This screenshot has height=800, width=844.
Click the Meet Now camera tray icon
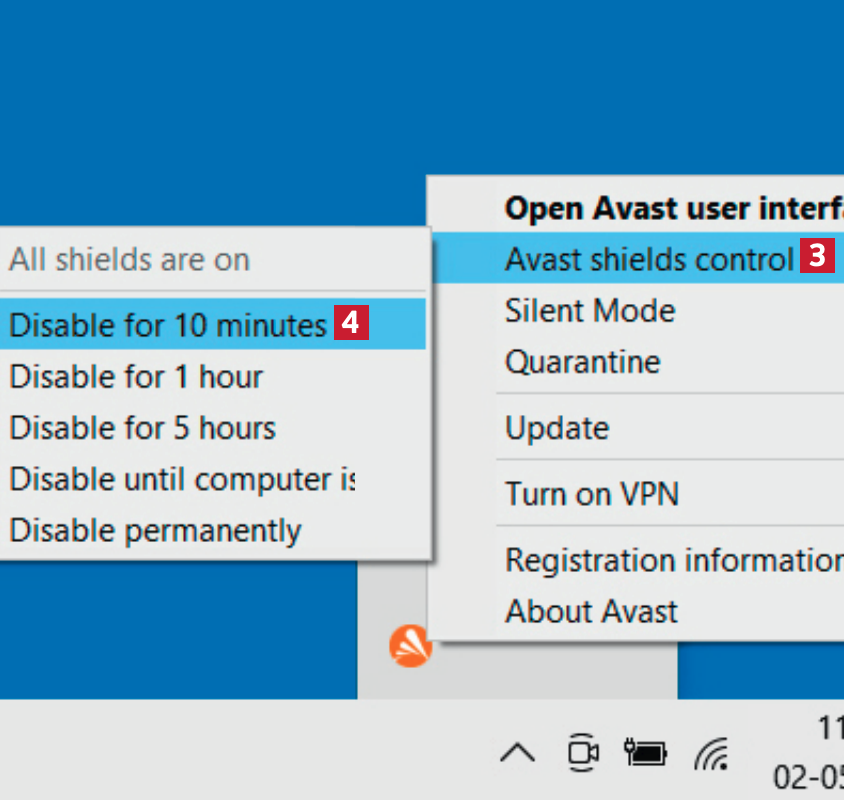582,753
